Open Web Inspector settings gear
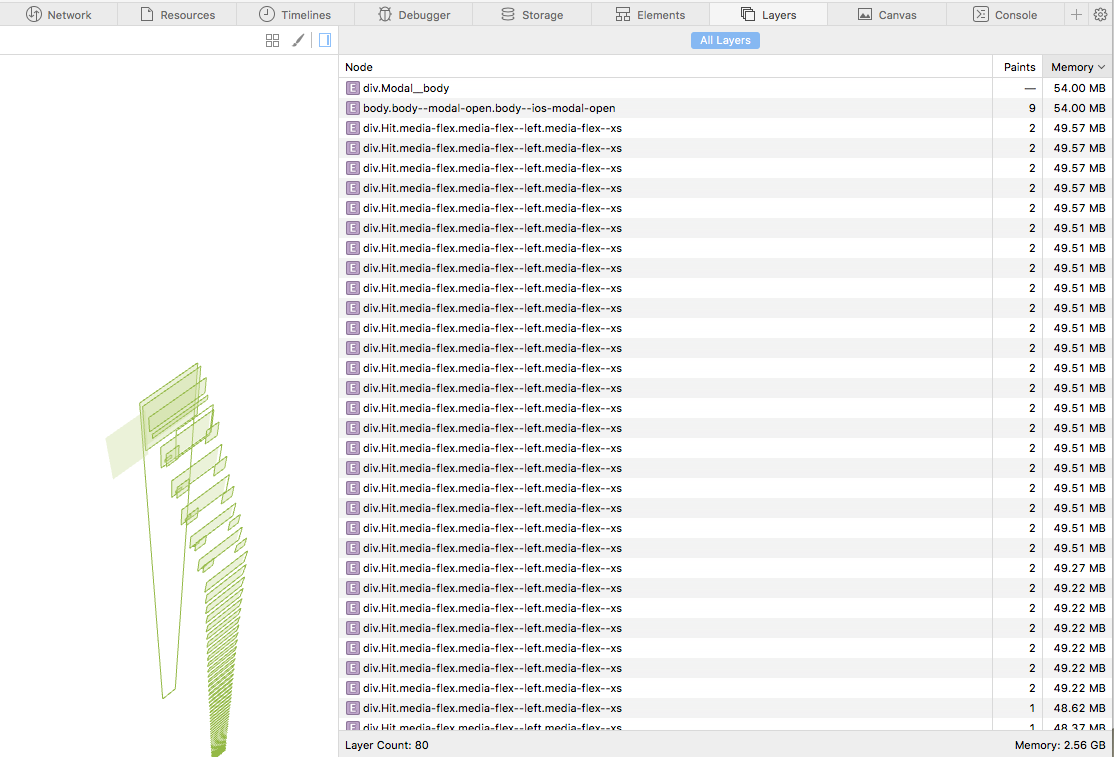 point(1101,14)
